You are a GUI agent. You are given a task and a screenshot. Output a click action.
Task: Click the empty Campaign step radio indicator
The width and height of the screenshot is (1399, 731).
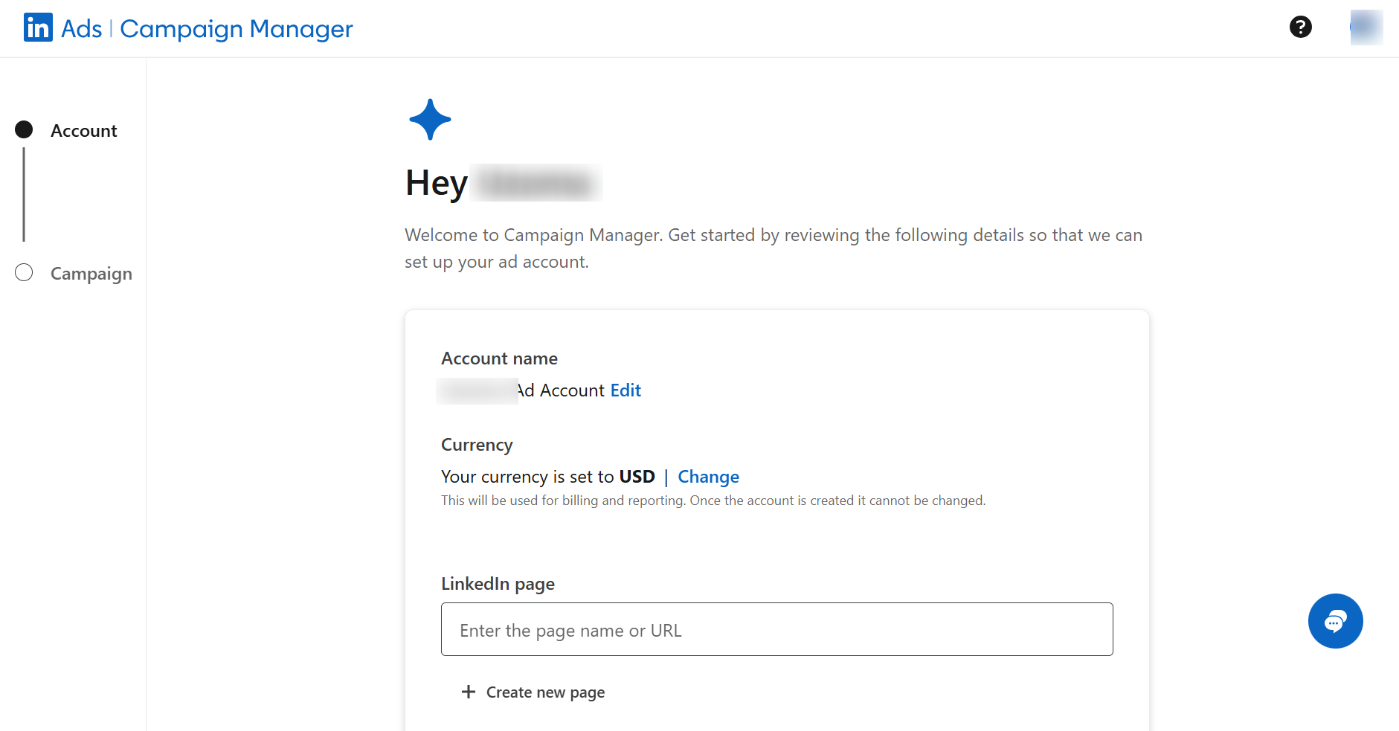24,272
